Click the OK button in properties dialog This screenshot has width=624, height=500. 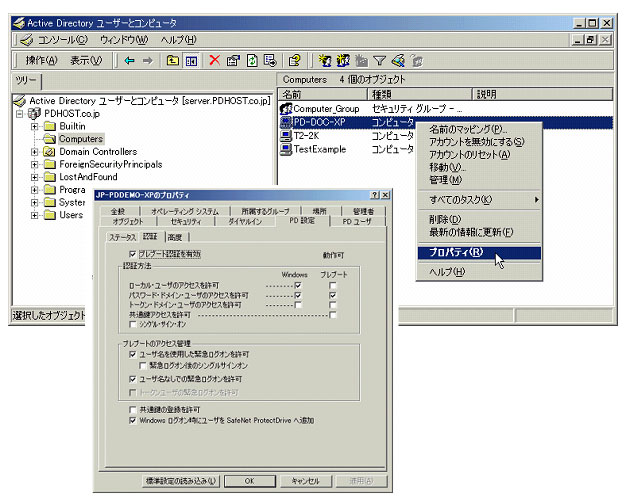(250, 481)
